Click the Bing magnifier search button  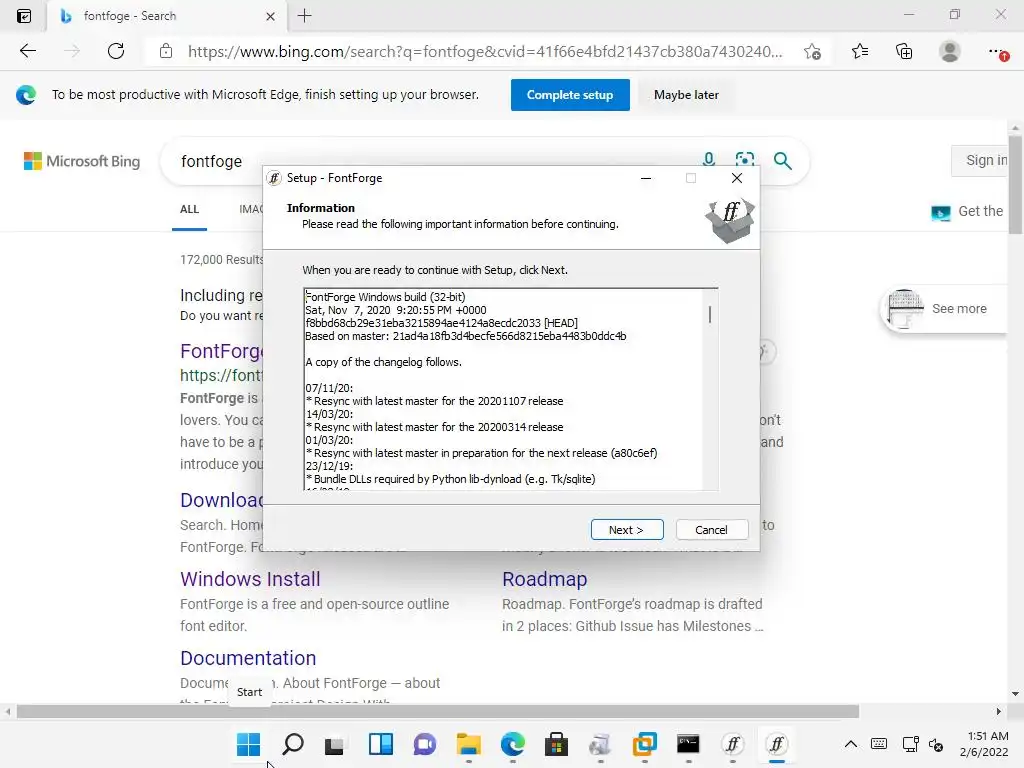tap(782, 161)
